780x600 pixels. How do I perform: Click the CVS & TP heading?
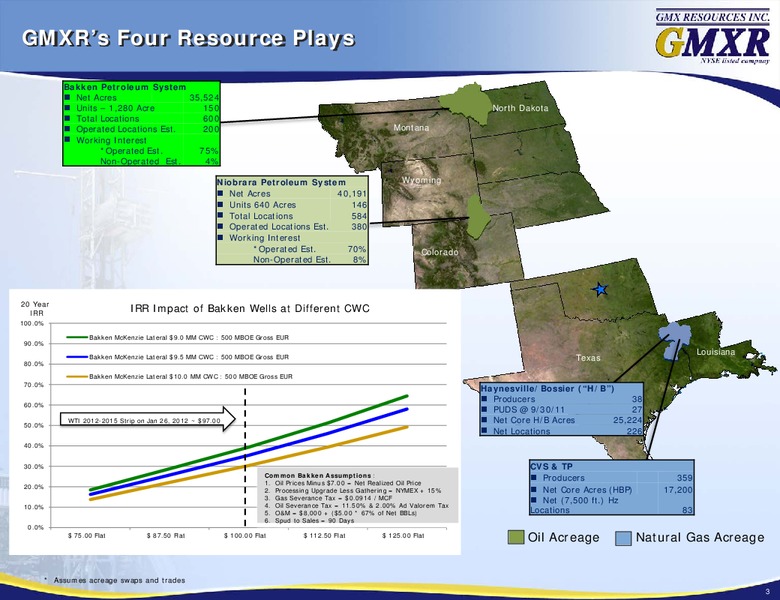point(552,467)
